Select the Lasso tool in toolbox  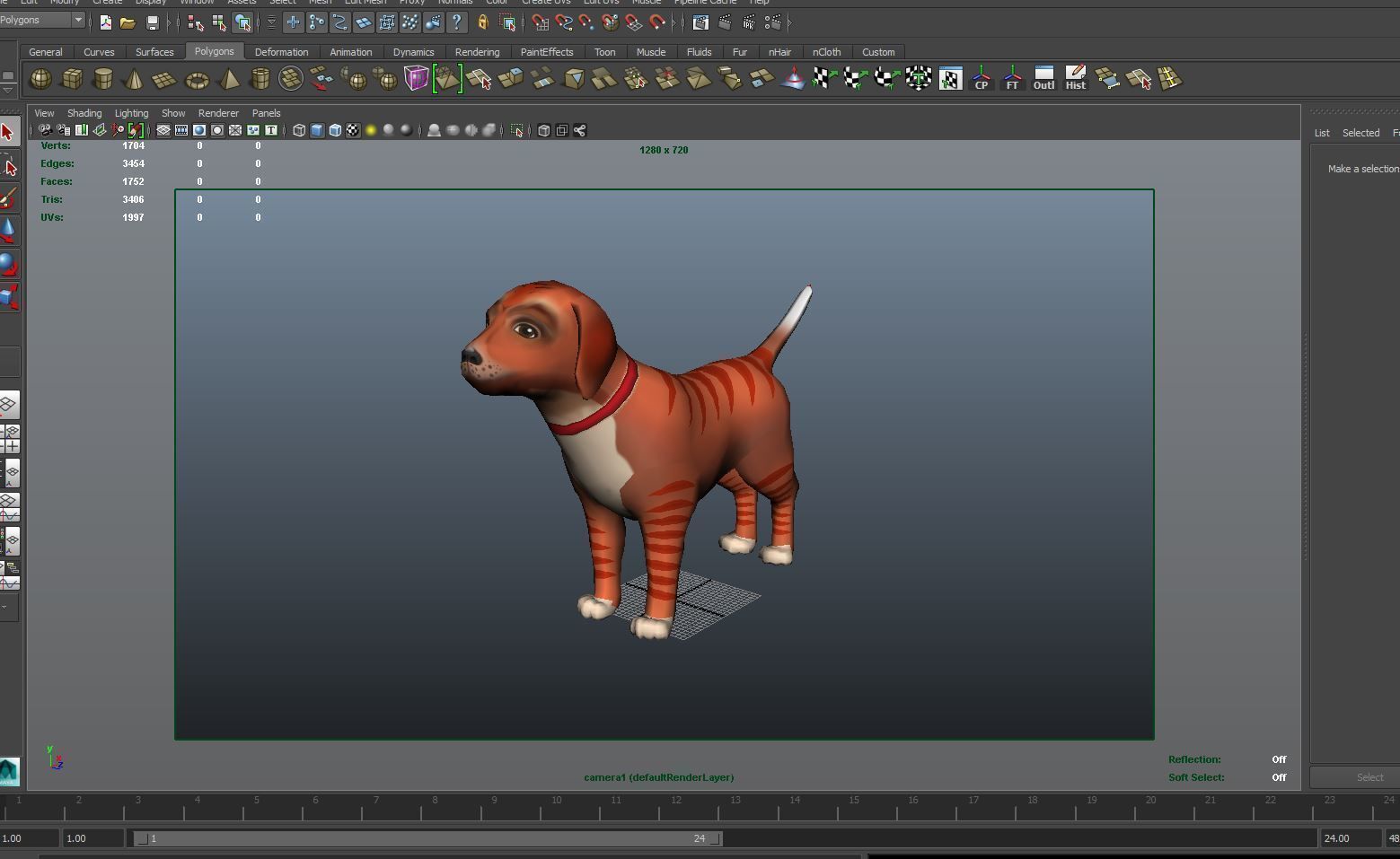click(x=8, y=166)
